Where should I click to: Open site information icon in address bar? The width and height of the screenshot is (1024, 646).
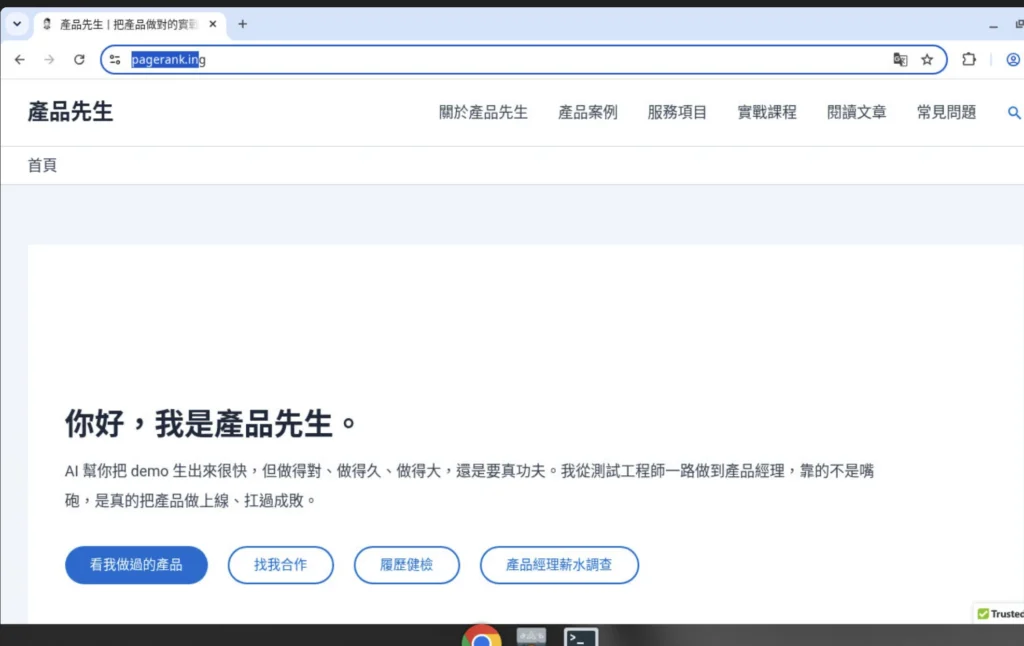point(115,59)
